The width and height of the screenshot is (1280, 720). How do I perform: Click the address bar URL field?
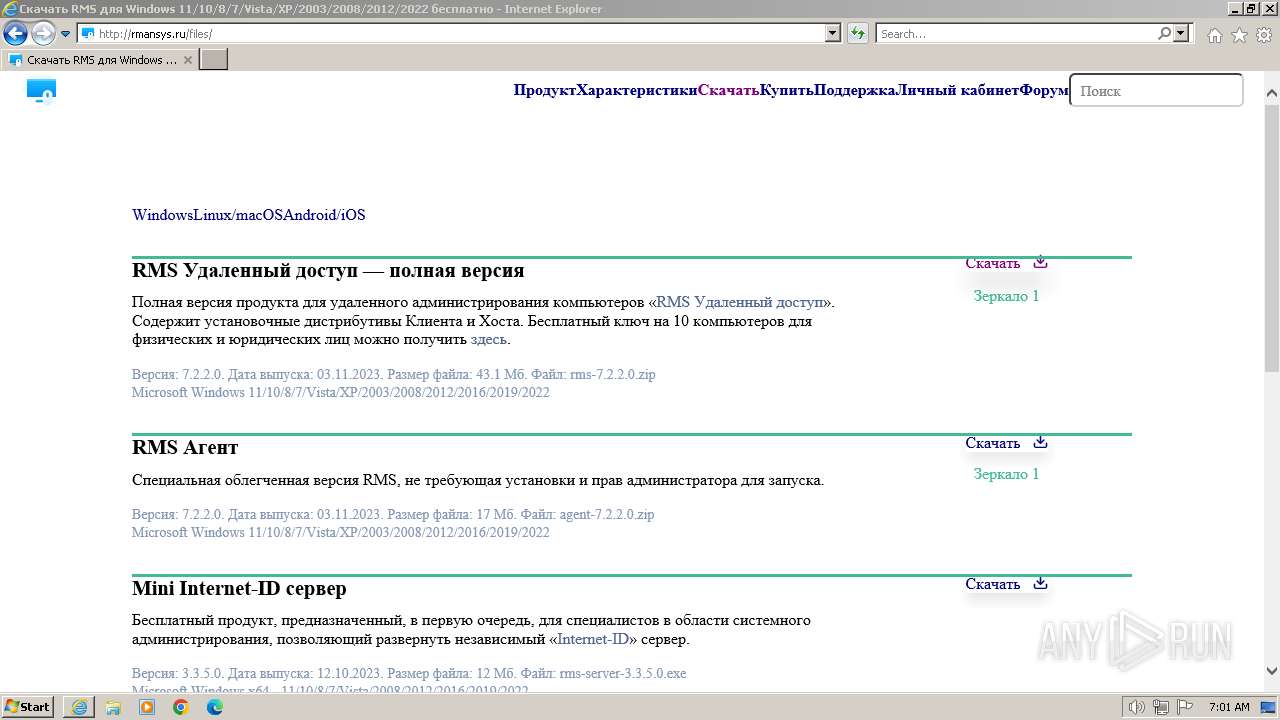(x=451, y=33)
